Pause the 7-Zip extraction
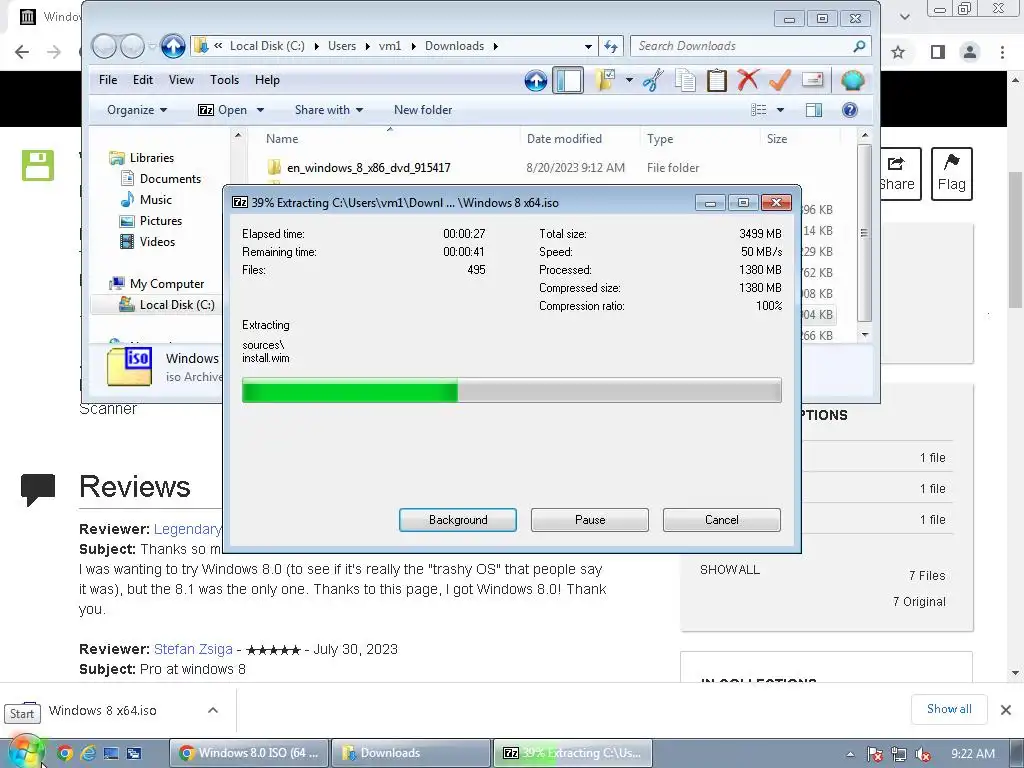 point(590,520)
